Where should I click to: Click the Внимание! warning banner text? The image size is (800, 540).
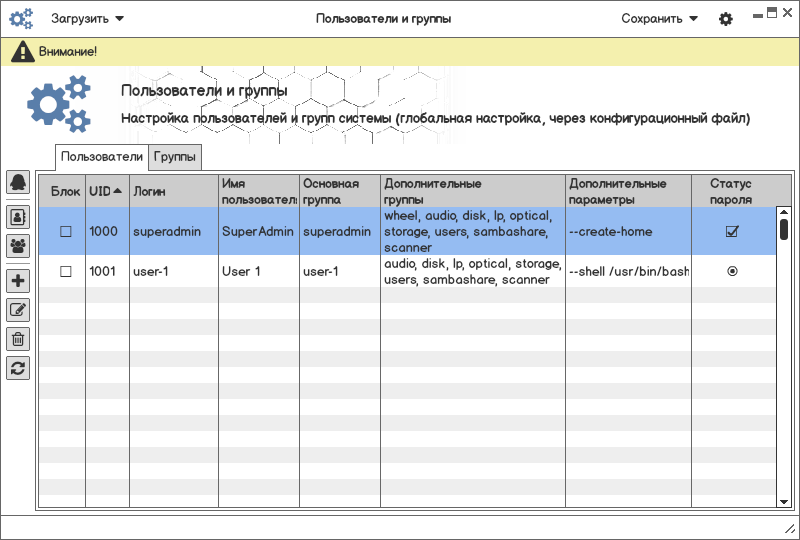[x=68, y=52]
